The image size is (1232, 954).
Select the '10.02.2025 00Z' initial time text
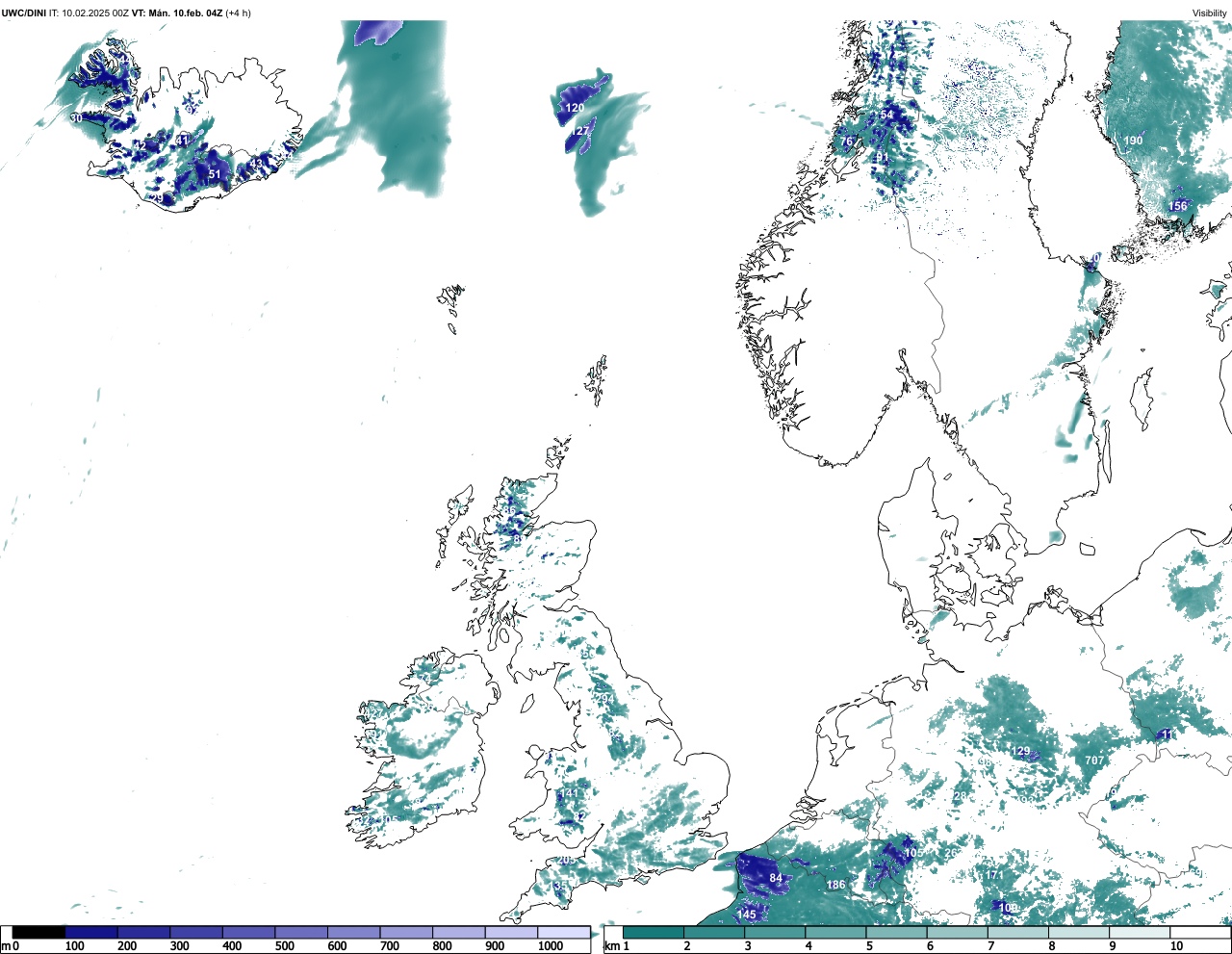coord(95,13)
